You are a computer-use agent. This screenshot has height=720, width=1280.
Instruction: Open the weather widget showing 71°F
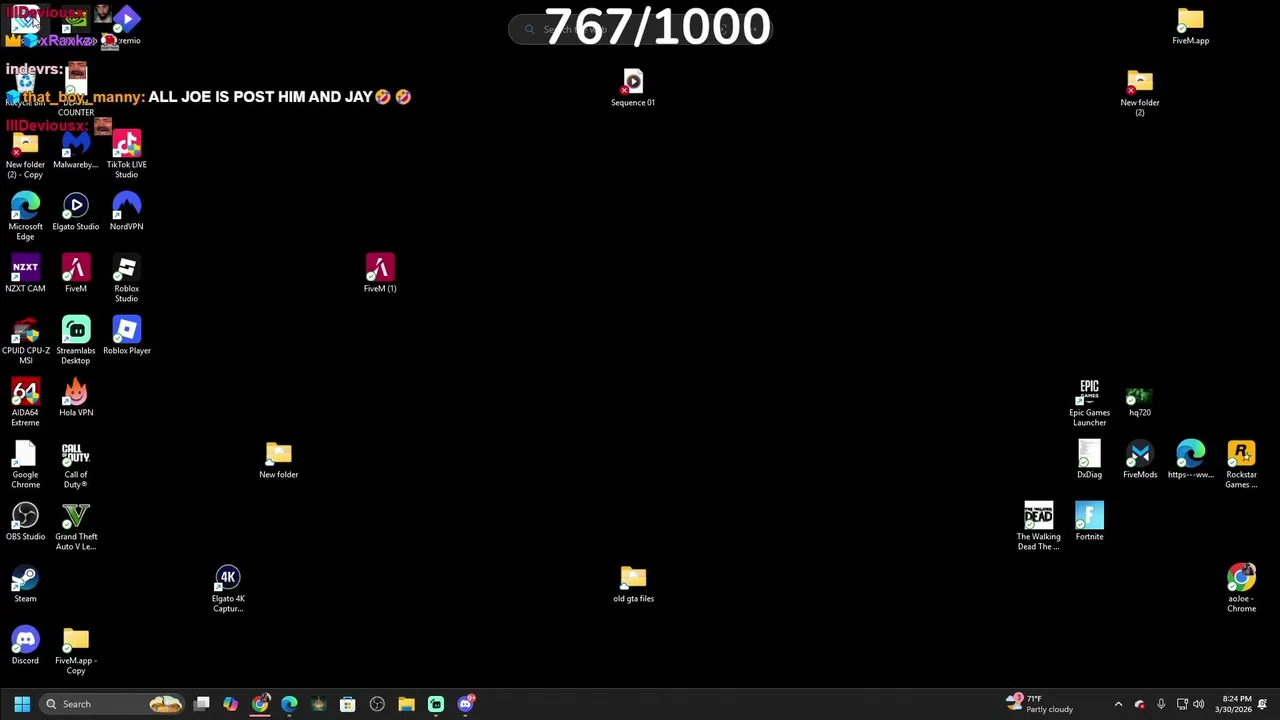pos(1040,704)
